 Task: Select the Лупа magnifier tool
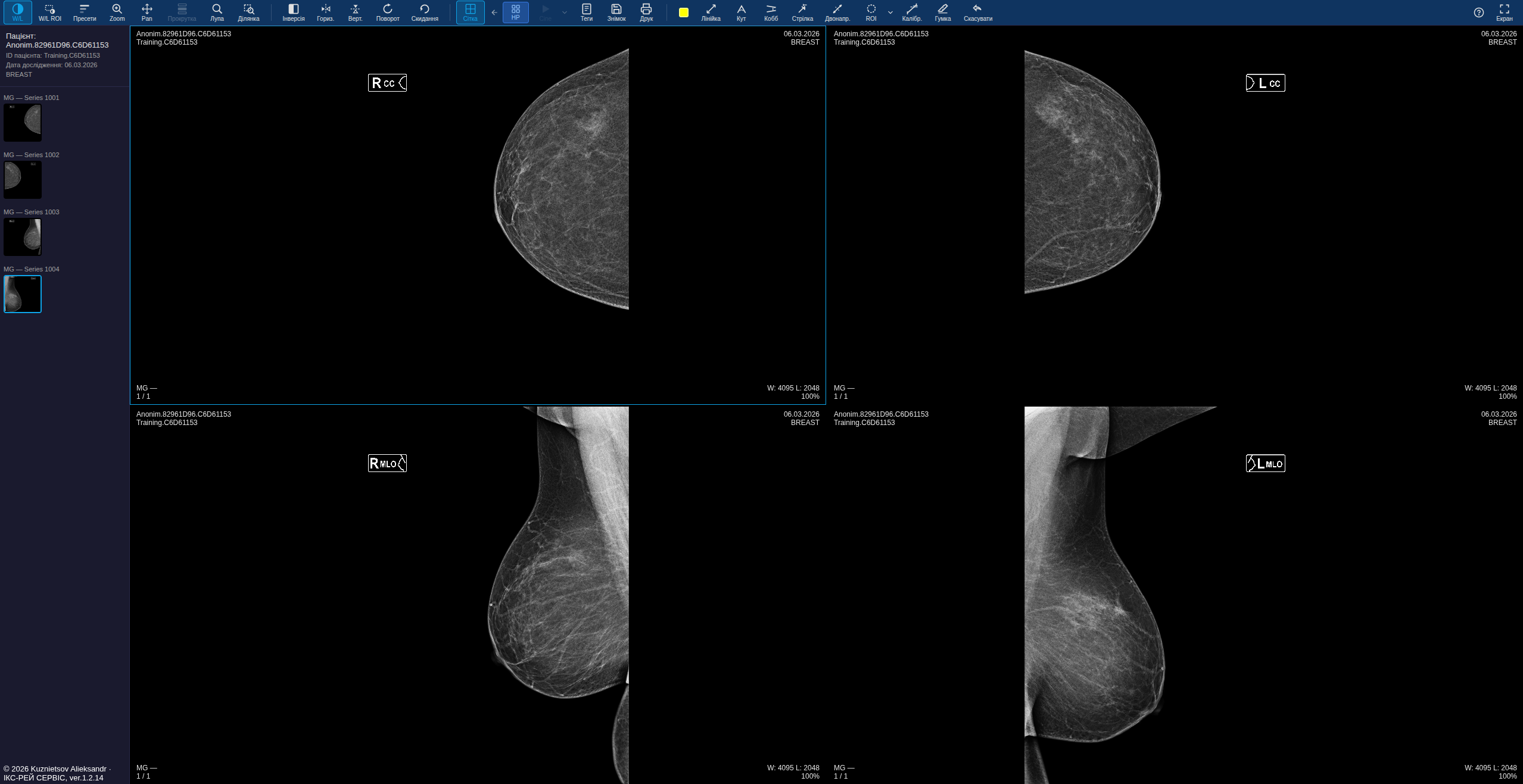(x=217, y=13)
